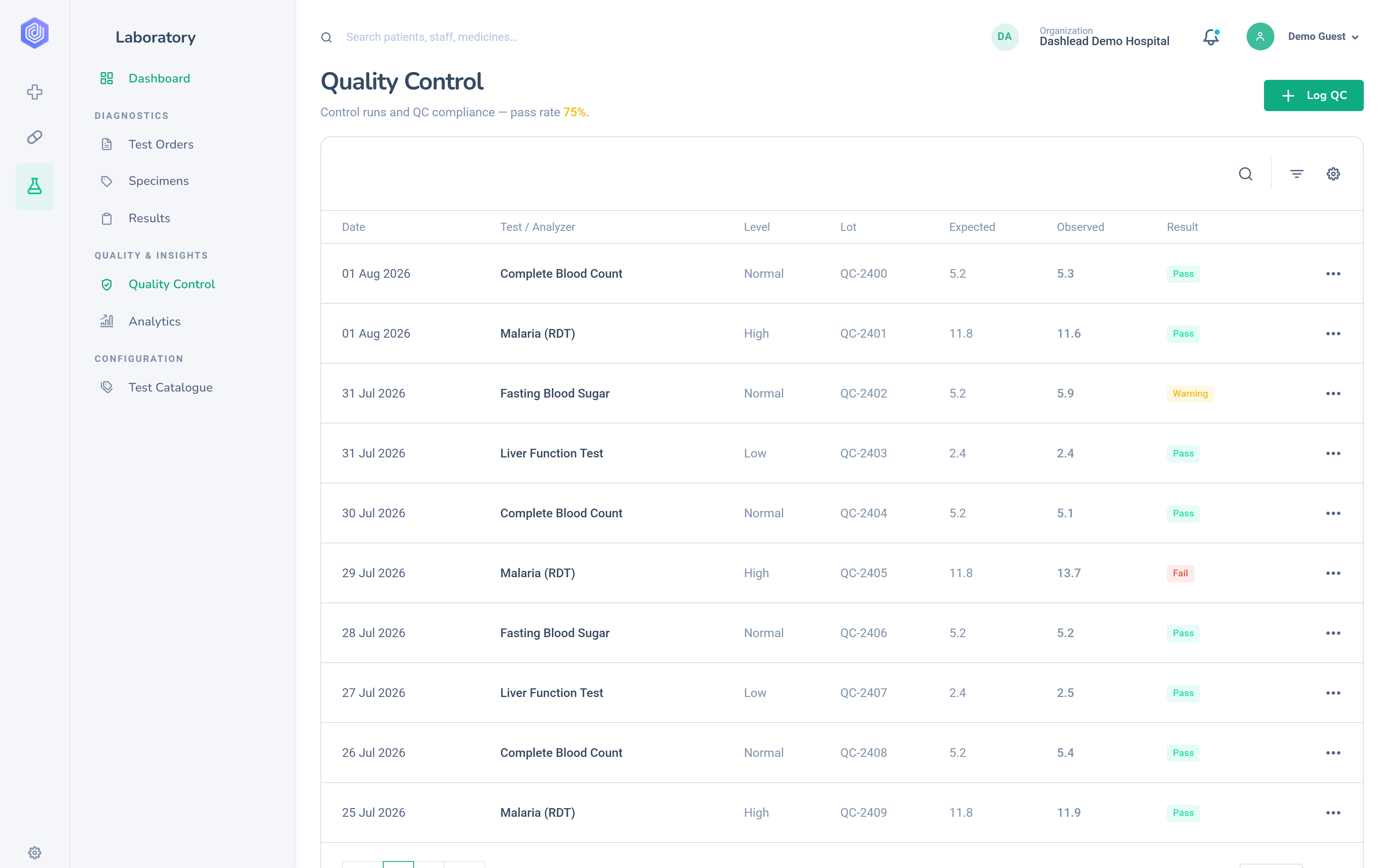The image size is (1389, 868).
Task: Sort by Observed column header
Action: 1080,227
